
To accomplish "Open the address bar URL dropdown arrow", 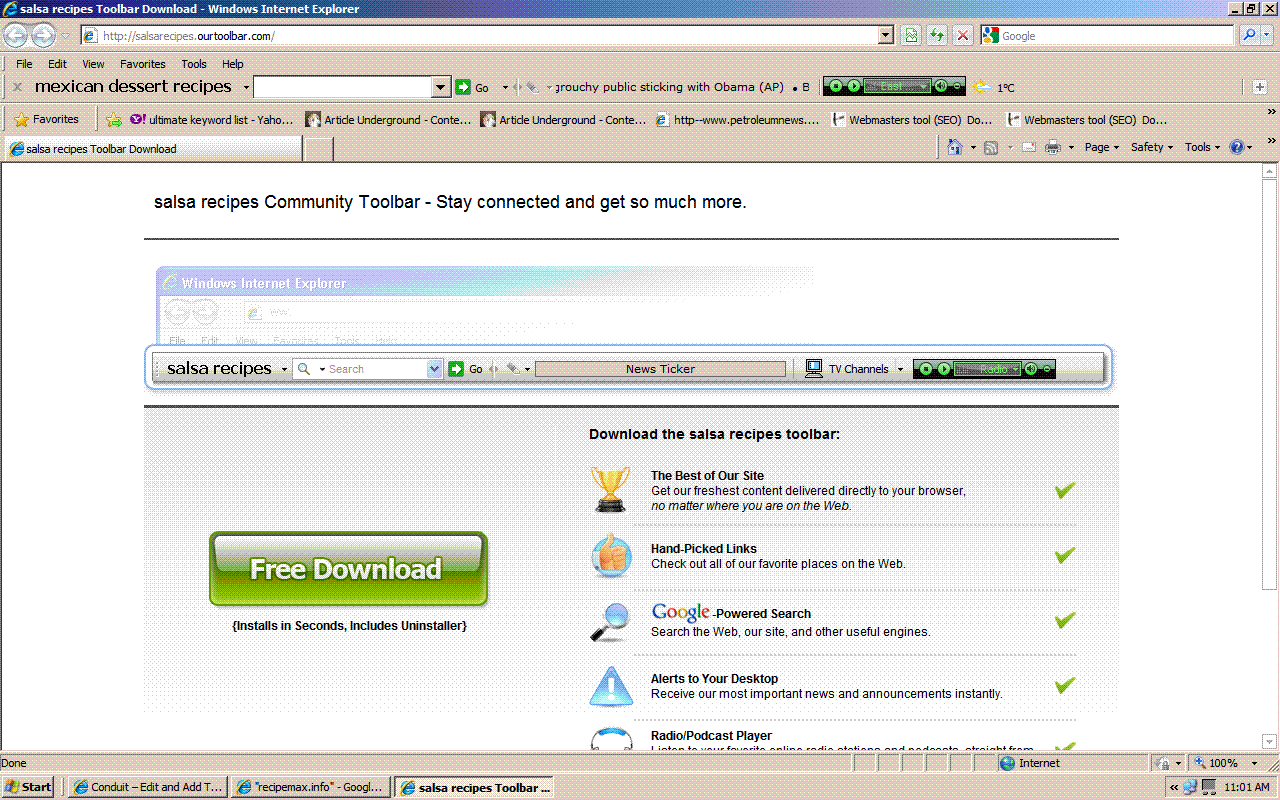I will 885,36.
